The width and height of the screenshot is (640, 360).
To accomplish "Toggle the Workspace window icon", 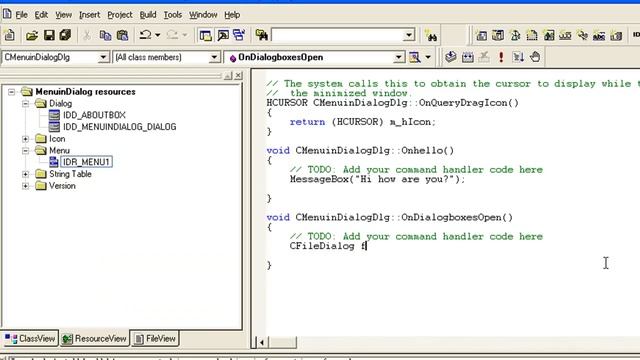I will (x=205, y=36).
